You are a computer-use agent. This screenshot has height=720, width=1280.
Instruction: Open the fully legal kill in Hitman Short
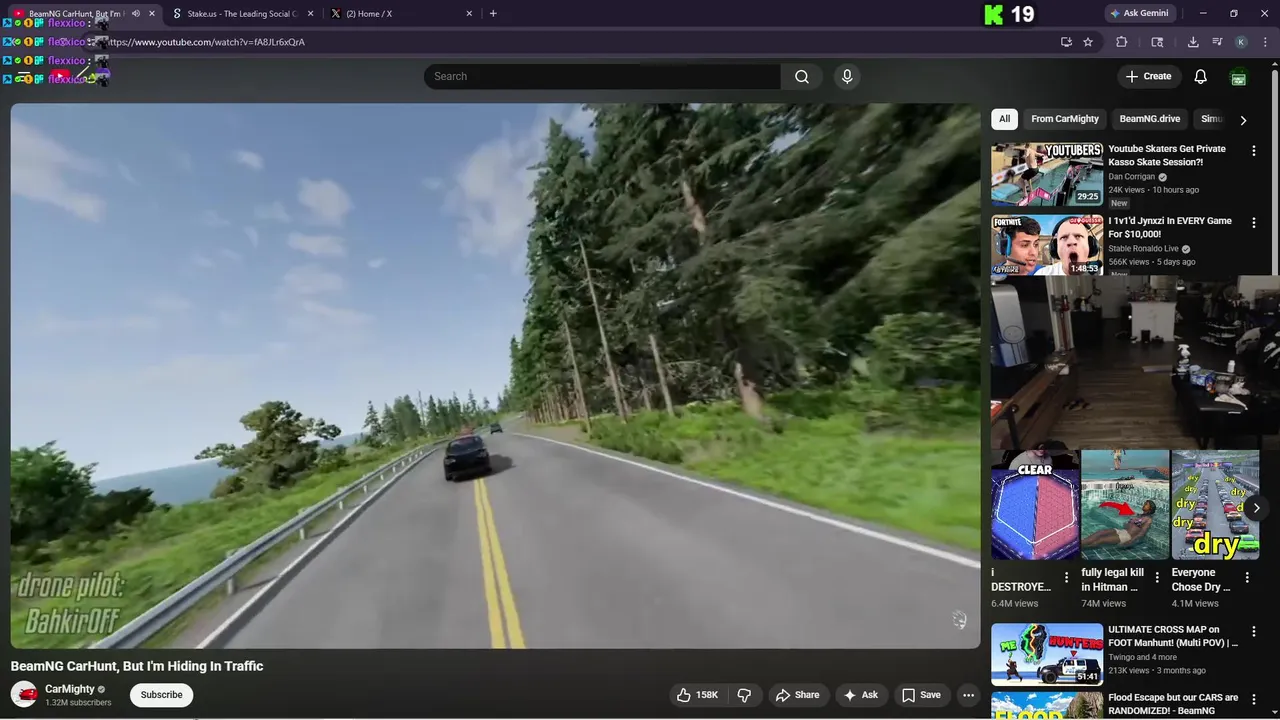(1125, 505)
